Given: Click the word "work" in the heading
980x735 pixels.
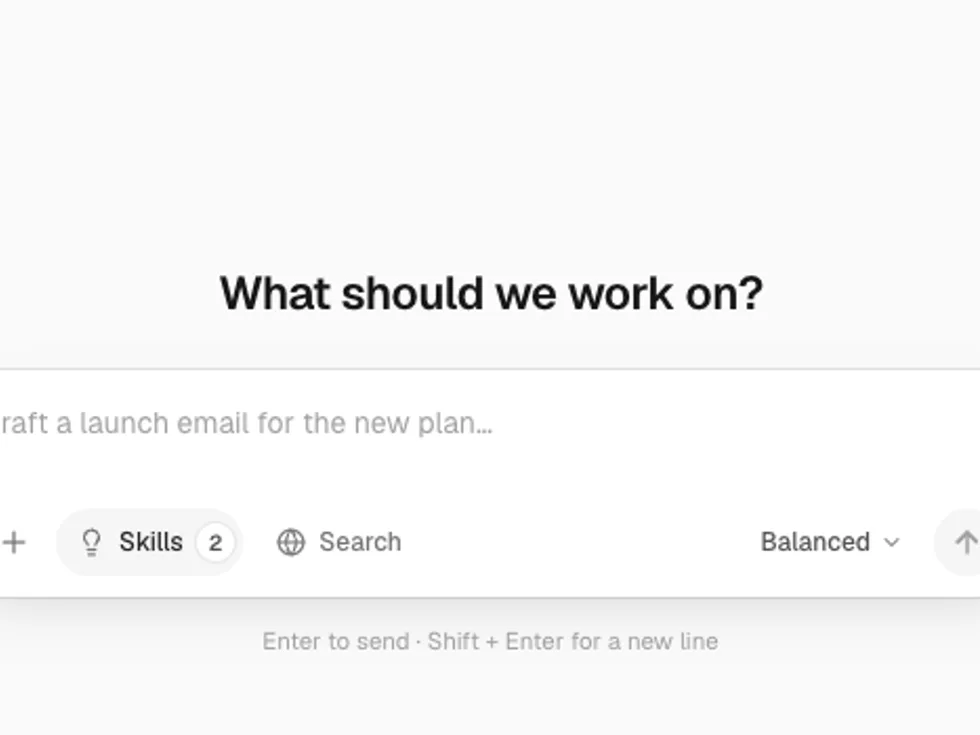Looking at the screenshot, I should tap(621, 293).
